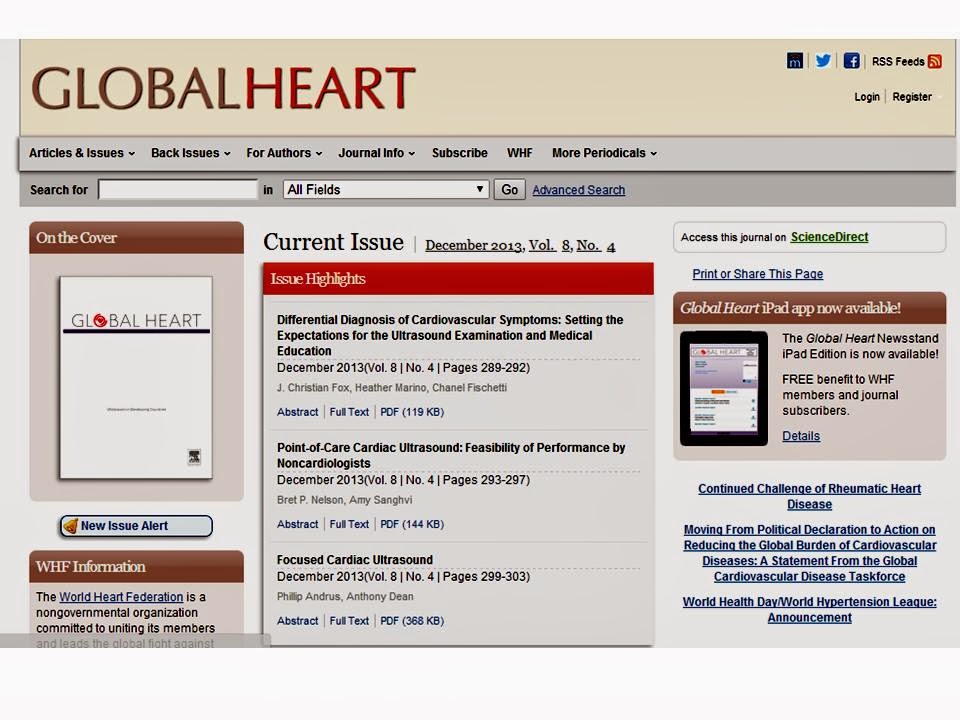Open the journal cover thumbnail
Viewport: 960px width, 720px height.
pyautogui.click(x=136, y=377)
